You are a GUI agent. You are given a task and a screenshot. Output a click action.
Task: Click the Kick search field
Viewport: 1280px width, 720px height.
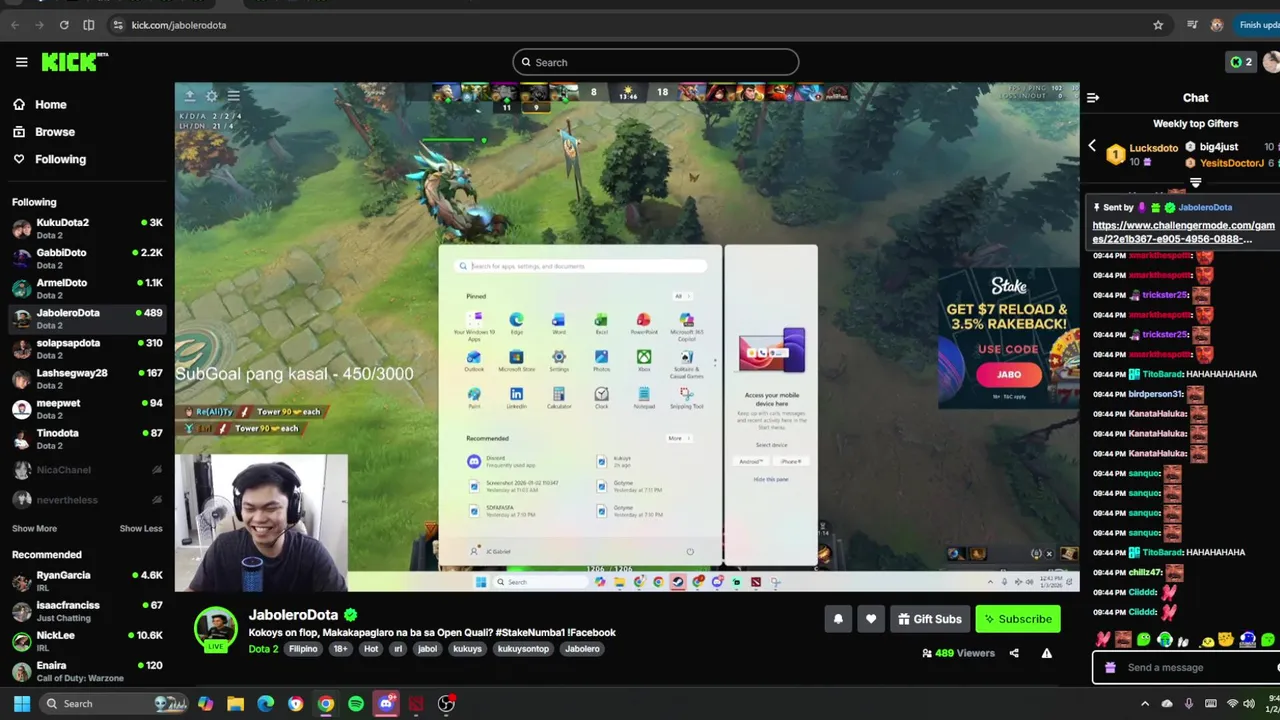[x=656, y=62]
